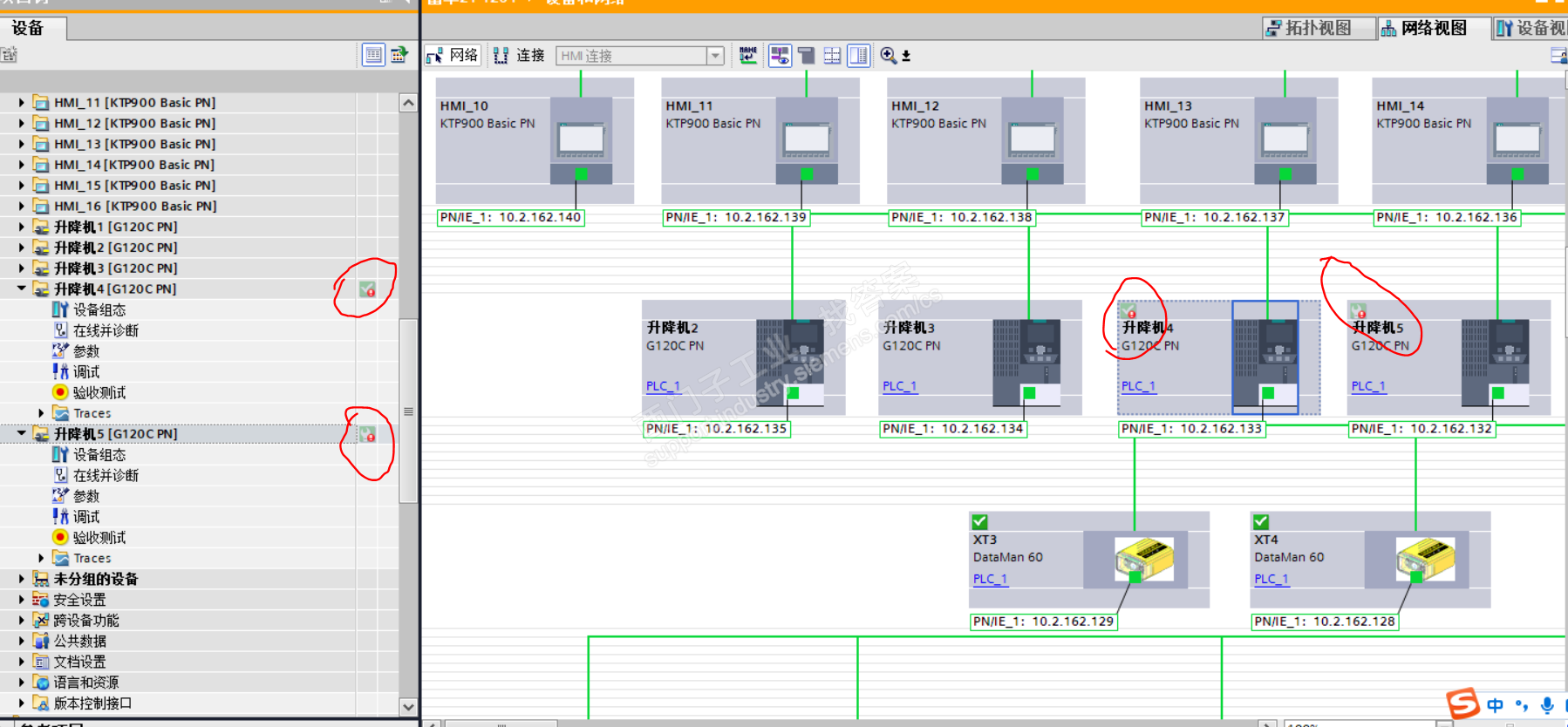The width and height of the screenshot is (1568, 727).
Task: Expand the 升降机3 [G120C PN] node
Action: coord(22,268)
